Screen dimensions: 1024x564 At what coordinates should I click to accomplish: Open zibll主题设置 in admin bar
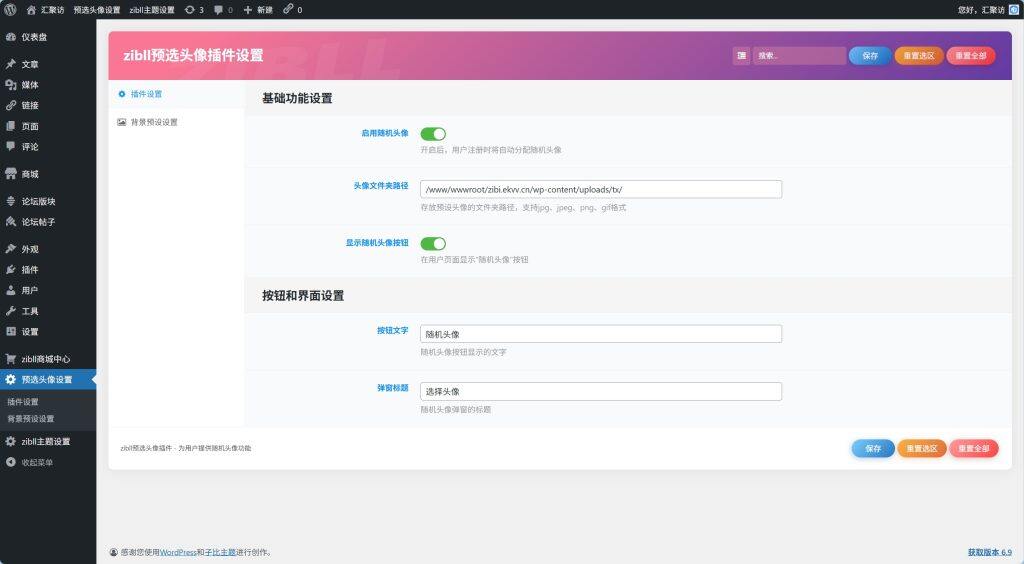(x=152, y=10)
